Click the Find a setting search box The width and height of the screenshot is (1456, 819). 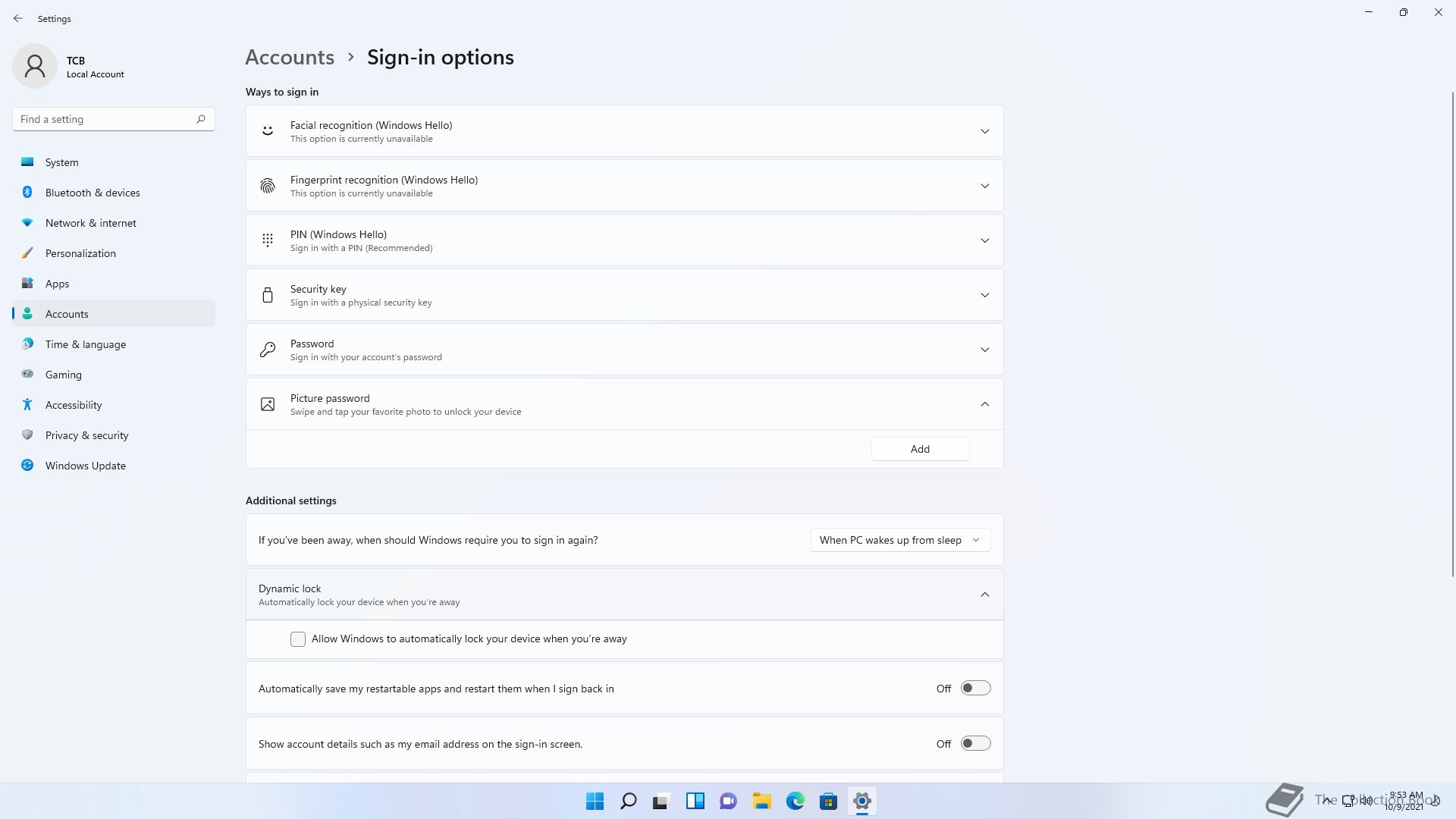[x=114, y=119]
